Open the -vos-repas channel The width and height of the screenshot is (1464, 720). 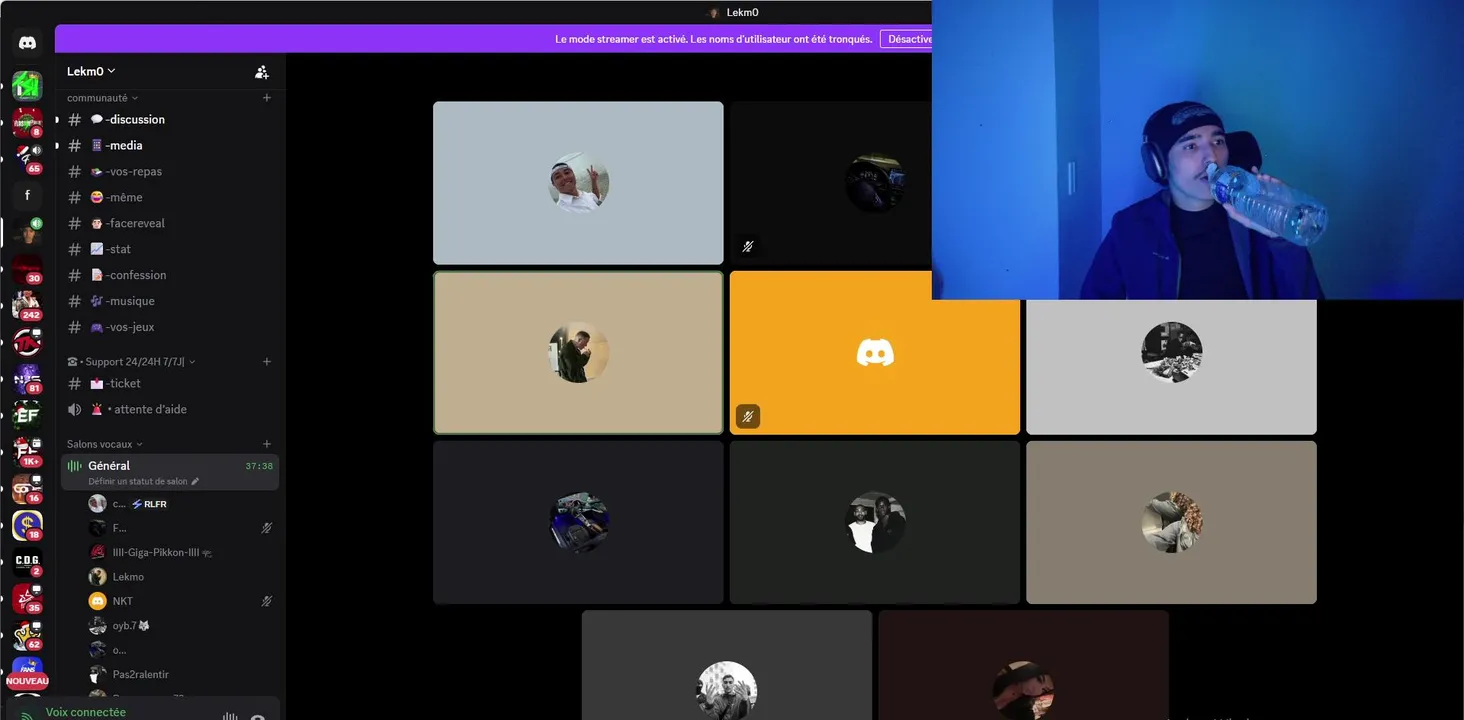coord(170,171)
